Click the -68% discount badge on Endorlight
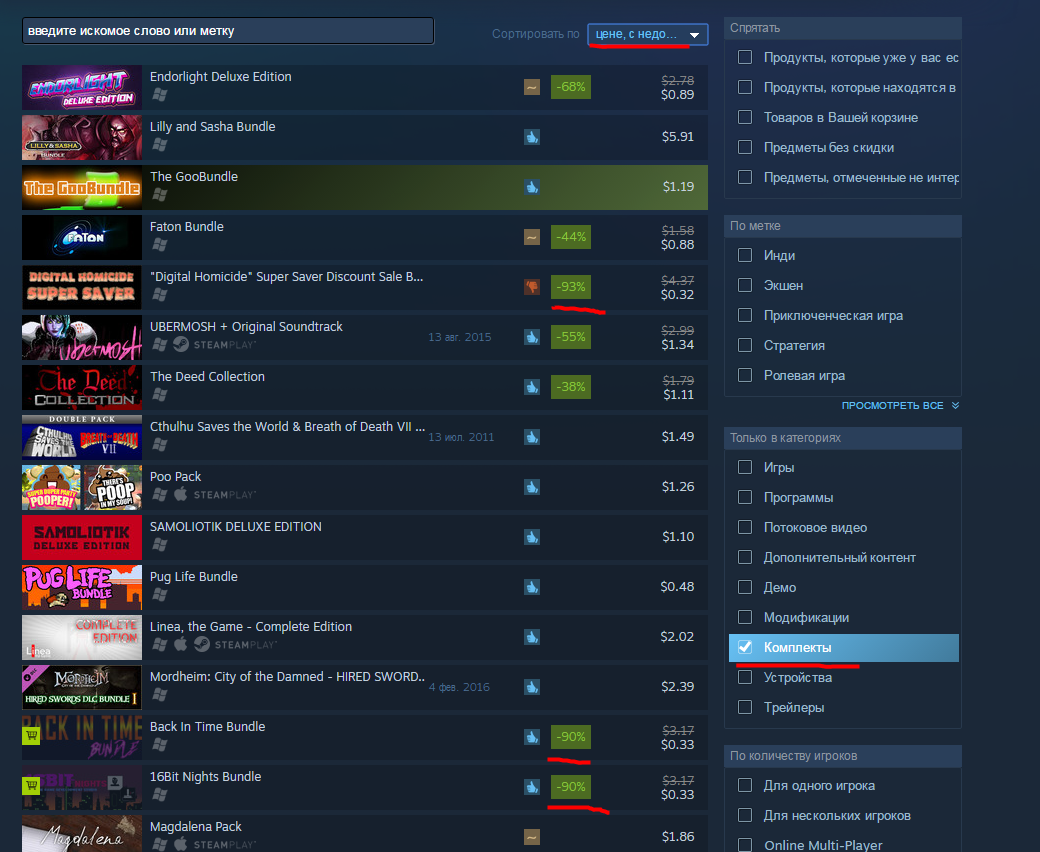This screenshot has height=852, width=1040. [570, 87]
